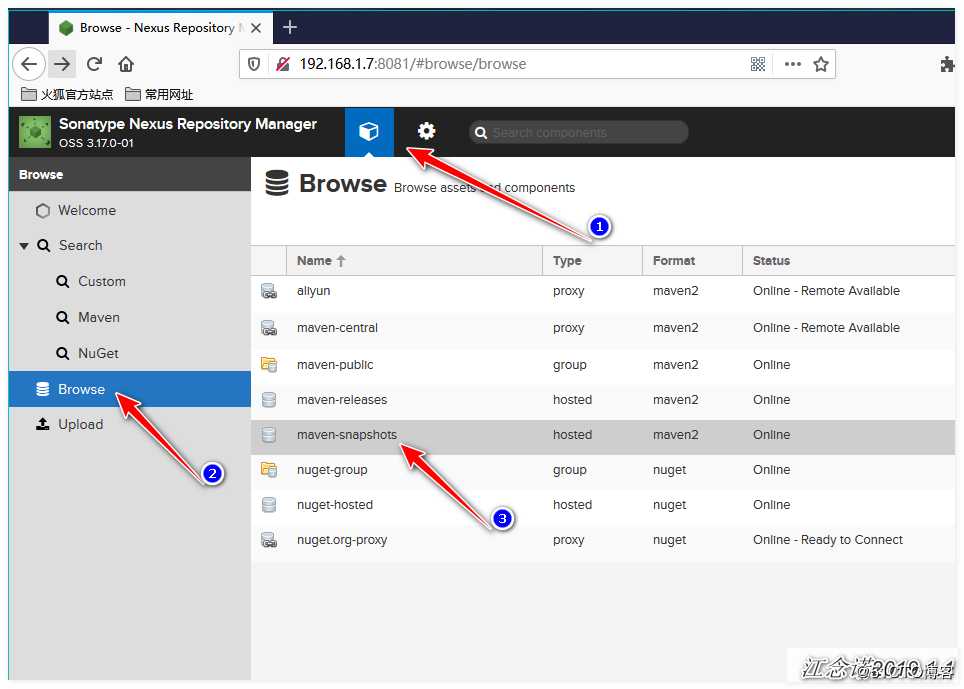Open the extensions puzzle icon
Screen dimensions: 964x689
click(x=947, y=64)
